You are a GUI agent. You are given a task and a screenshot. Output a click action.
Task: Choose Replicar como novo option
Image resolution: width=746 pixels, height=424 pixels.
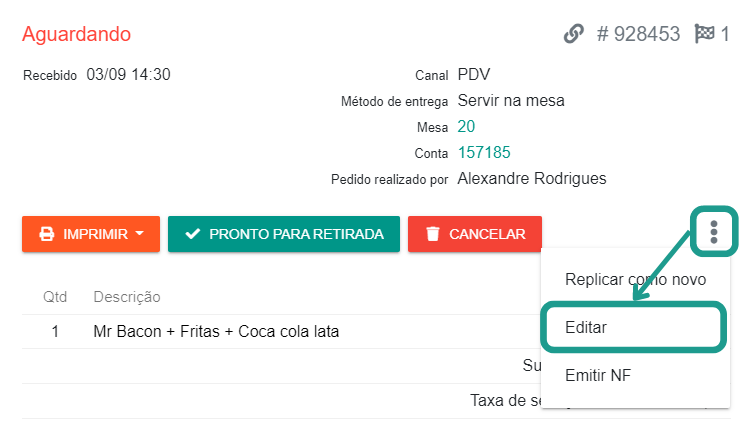pyautogui.click(x=635, y=279)
